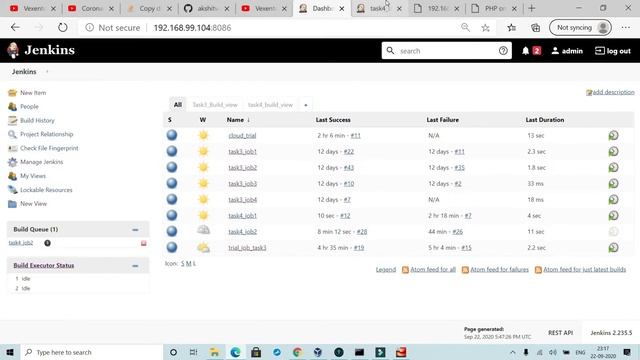Add page to favorites star icon
Screen dimensions: 640x360
485,28
